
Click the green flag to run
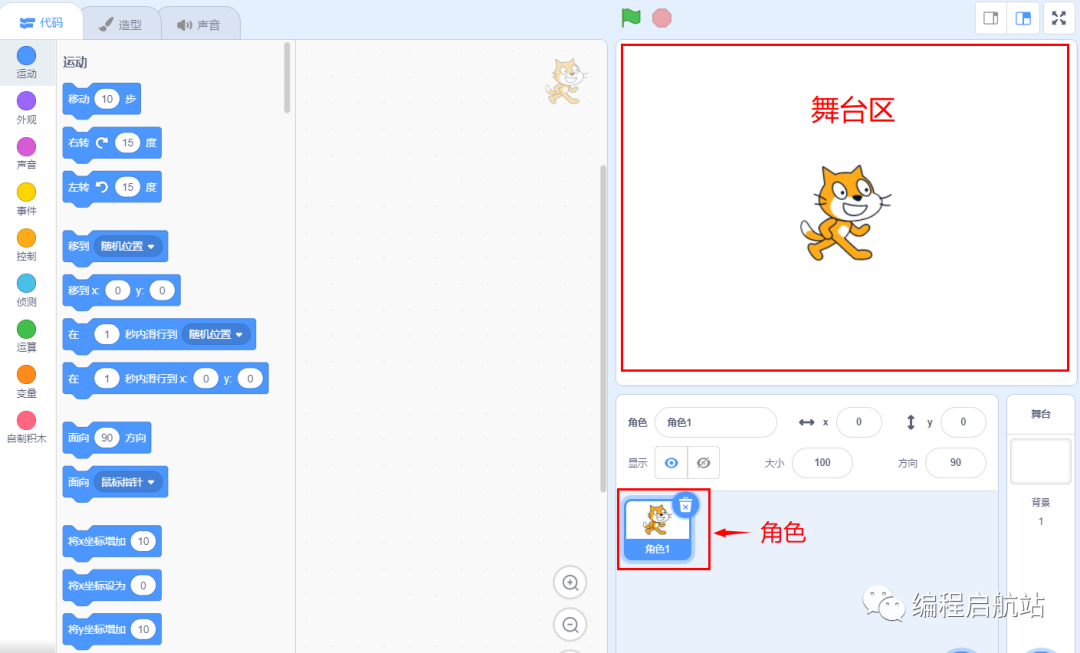pyautogui.click(x=630, y=18)
